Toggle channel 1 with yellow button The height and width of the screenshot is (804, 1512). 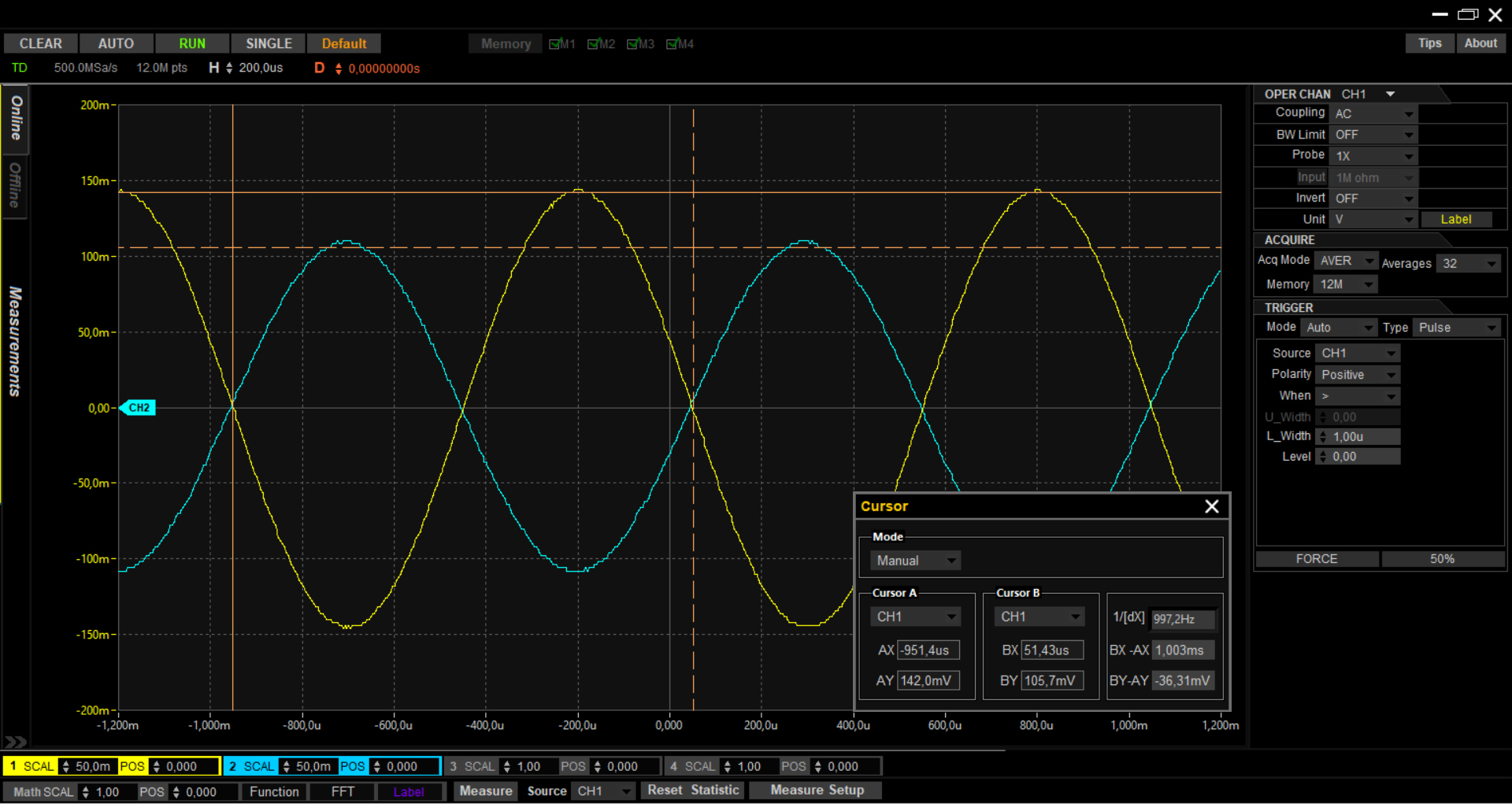click(x=13, y=766)
